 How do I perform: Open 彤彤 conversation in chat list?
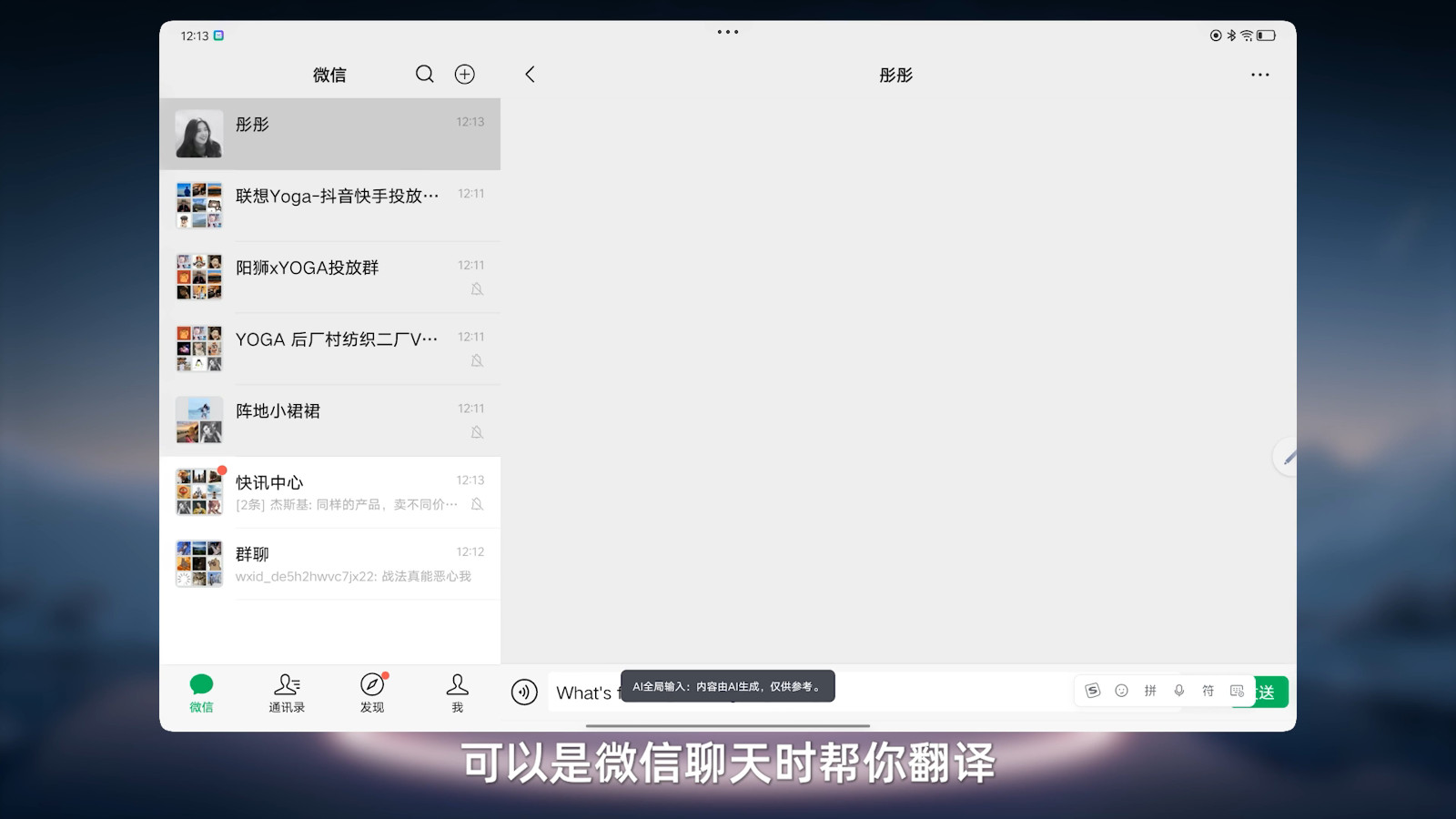point(330,134)
